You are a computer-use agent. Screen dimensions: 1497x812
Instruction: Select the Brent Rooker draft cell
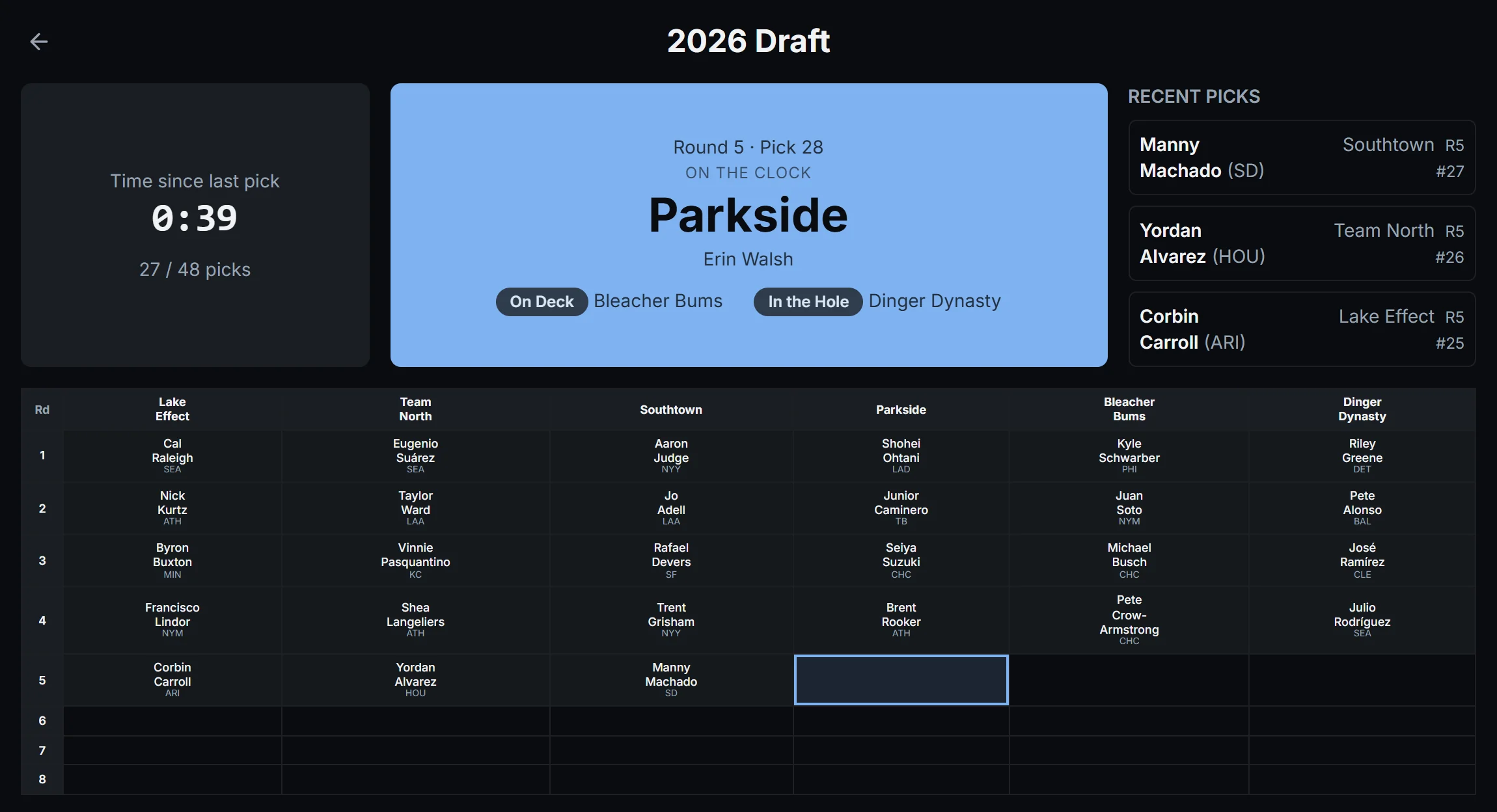coord(901,620)
